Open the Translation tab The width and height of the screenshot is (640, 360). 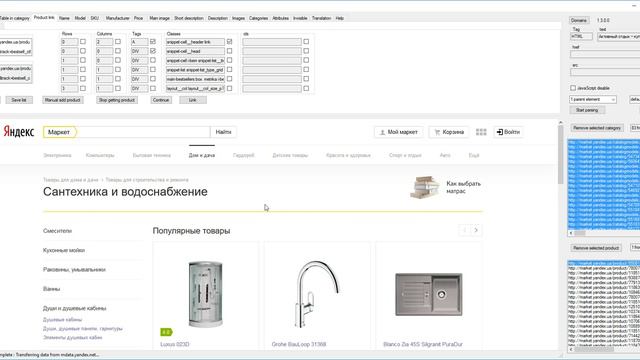321,18
